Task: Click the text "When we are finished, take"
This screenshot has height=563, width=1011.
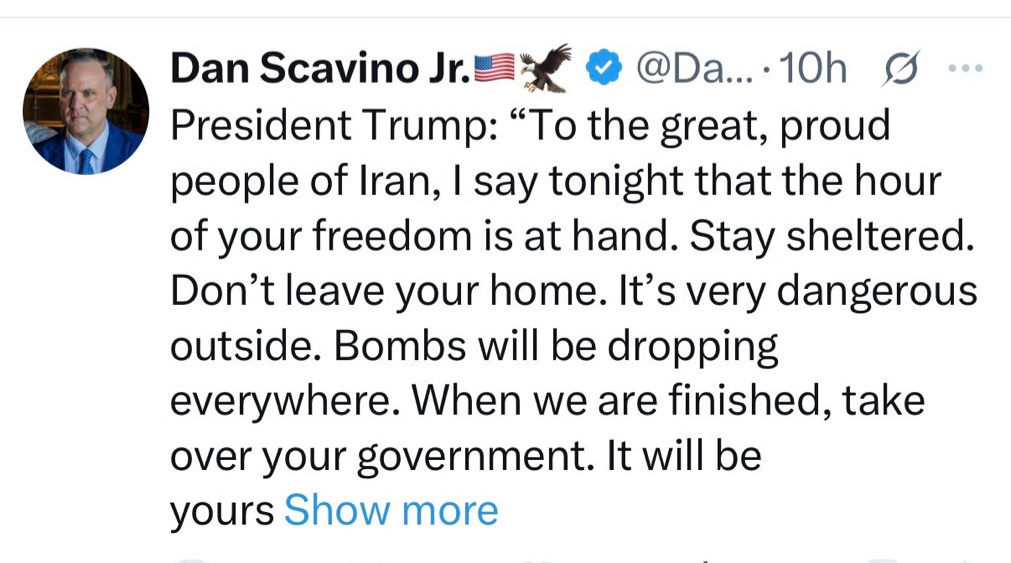Action: click(669, 401)
